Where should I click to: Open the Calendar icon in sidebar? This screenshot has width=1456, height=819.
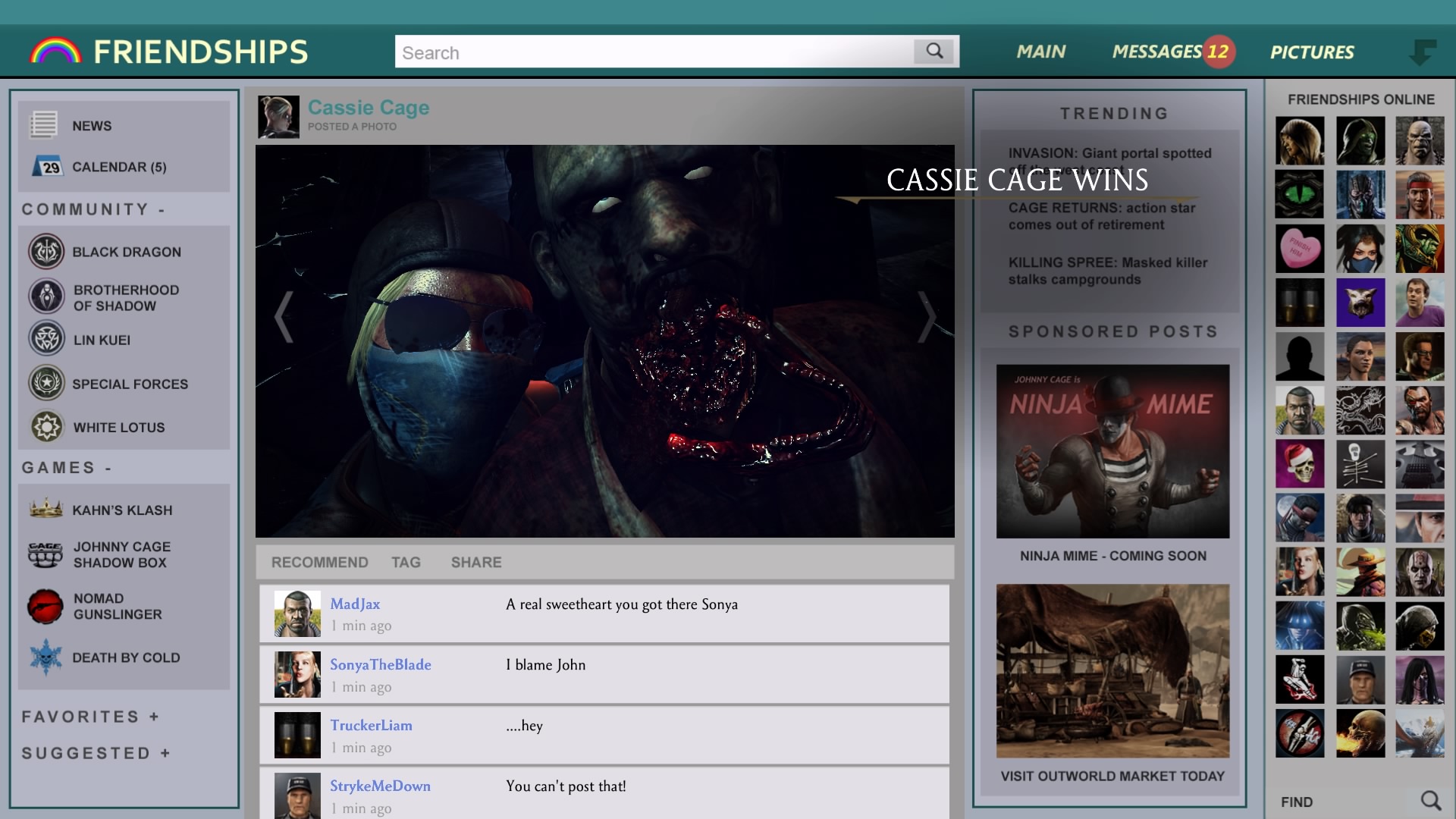(46, 166)
